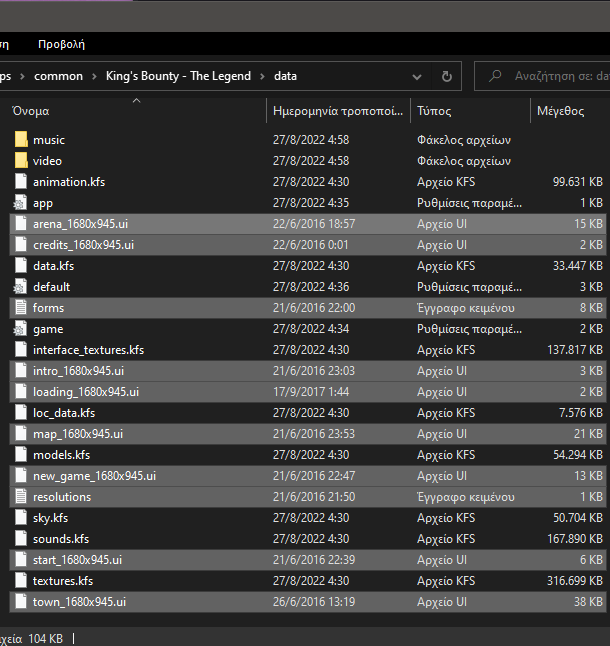Click the forms text document icon

[21, 308]
